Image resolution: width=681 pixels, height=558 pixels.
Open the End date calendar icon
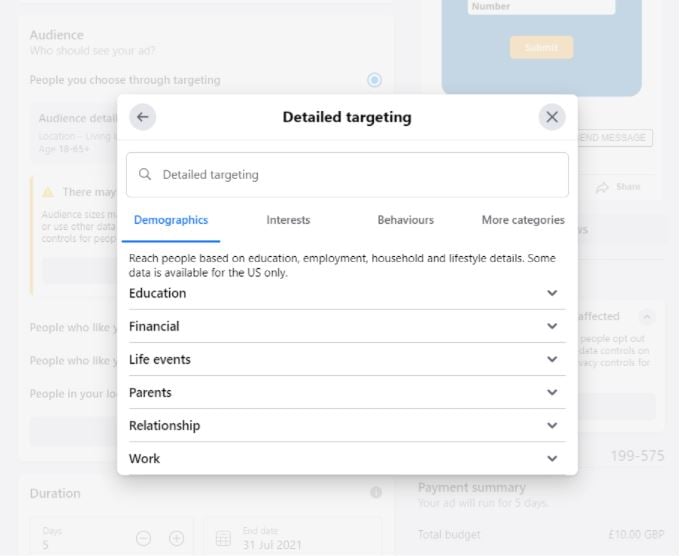coord(224,539)
